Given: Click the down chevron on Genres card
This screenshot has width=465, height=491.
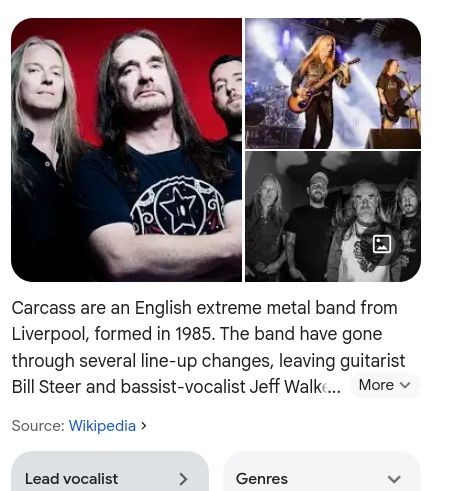Looking at the screenshot, I should coord(394,479).
